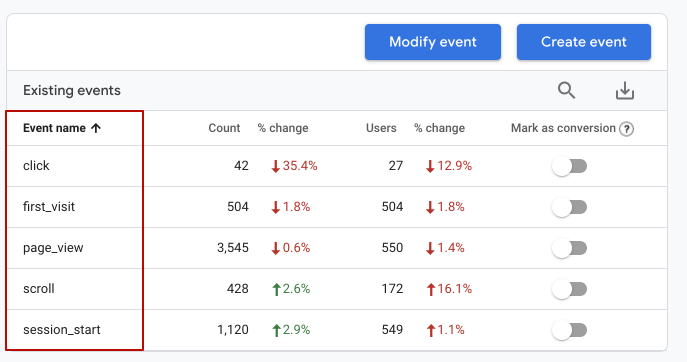Screen dimensions: 687x362
Task: Enable scroll event as conversion
Action: pos(570,289)
